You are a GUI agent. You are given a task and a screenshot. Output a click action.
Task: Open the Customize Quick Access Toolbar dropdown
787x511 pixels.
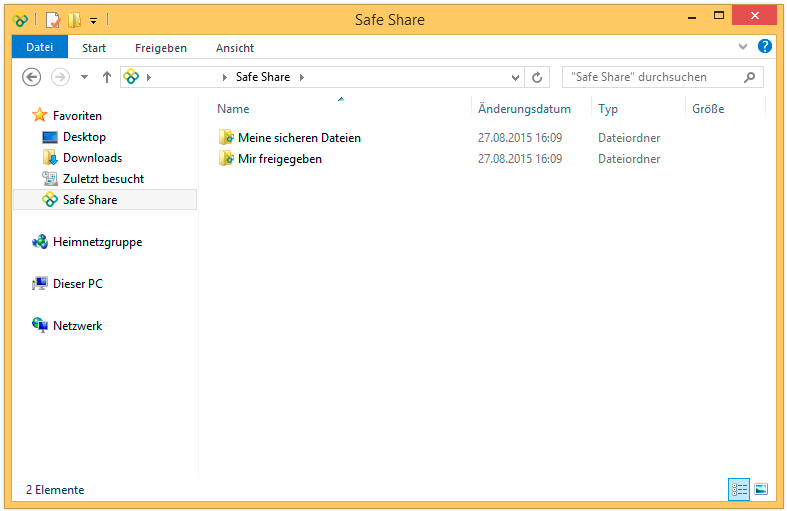click(x=93, y=21)
